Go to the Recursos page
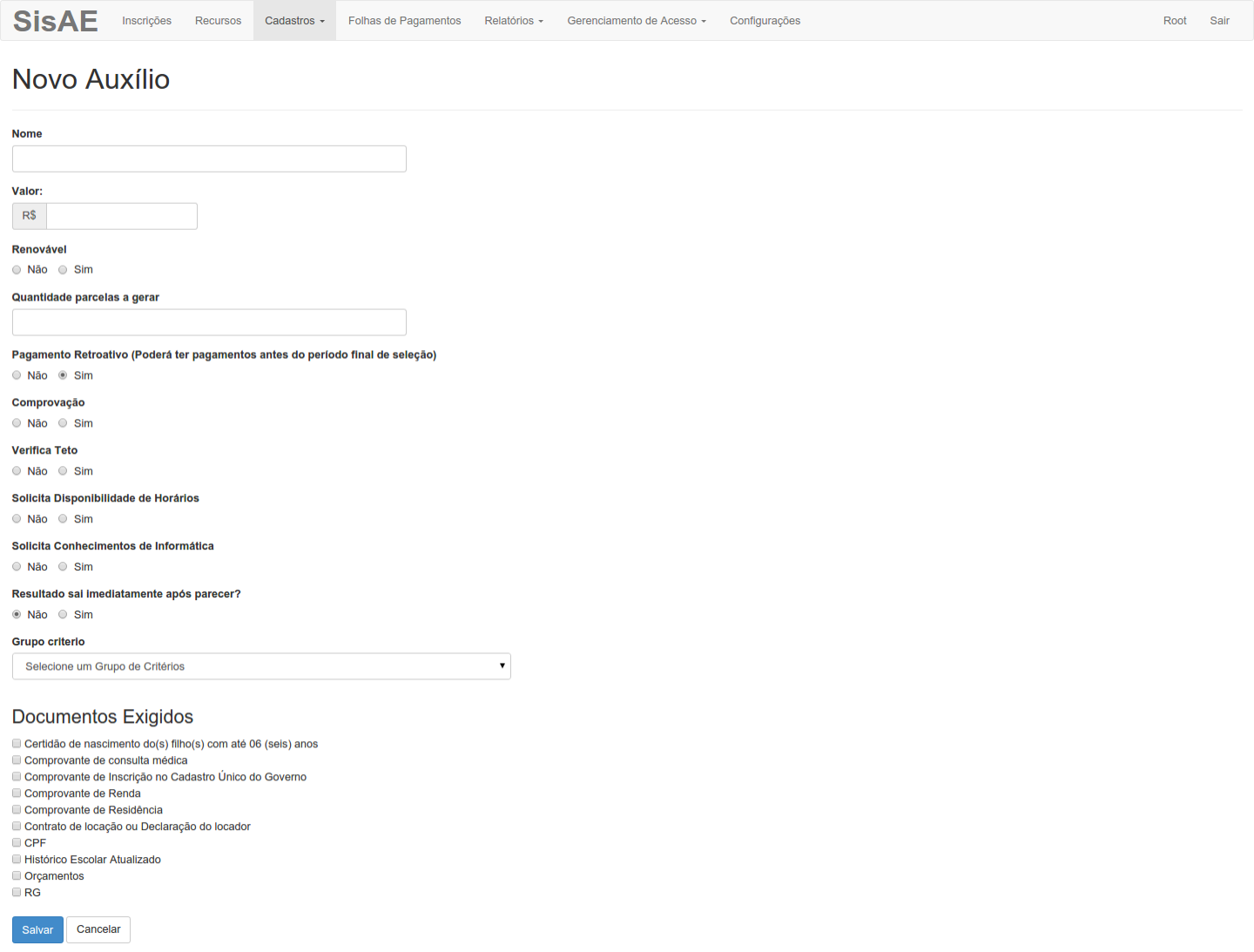 (218, 21)
